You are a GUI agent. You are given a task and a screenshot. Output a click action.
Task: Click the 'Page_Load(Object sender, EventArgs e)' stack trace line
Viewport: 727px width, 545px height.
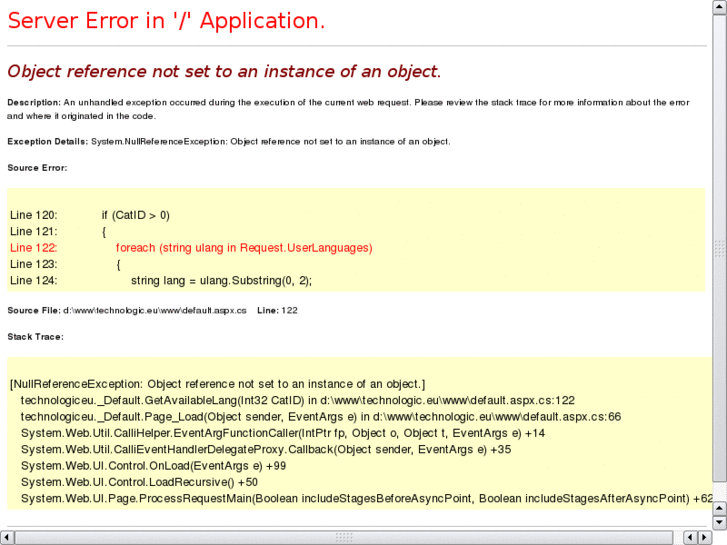coord(321,417)
